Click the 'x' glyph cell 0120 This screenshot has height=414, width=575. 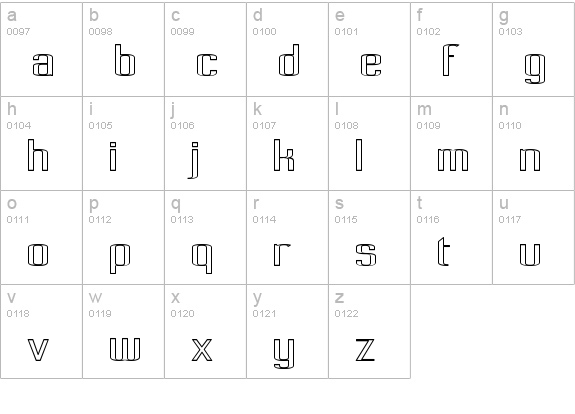tap(205, 331)
